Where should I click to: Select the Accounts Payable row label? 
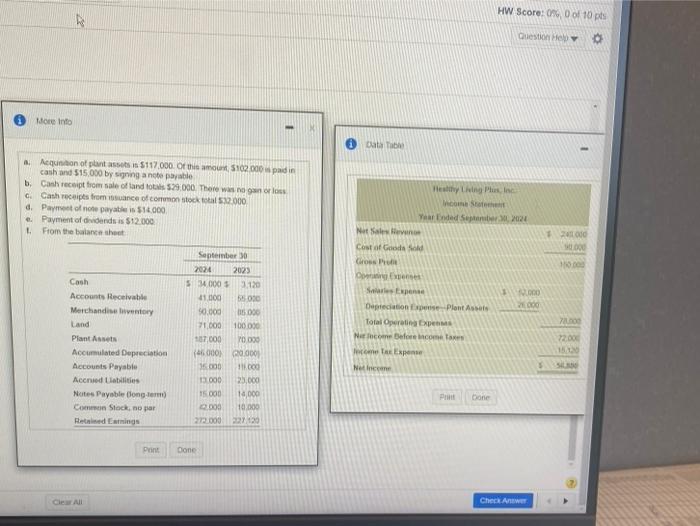click(105, 366)
